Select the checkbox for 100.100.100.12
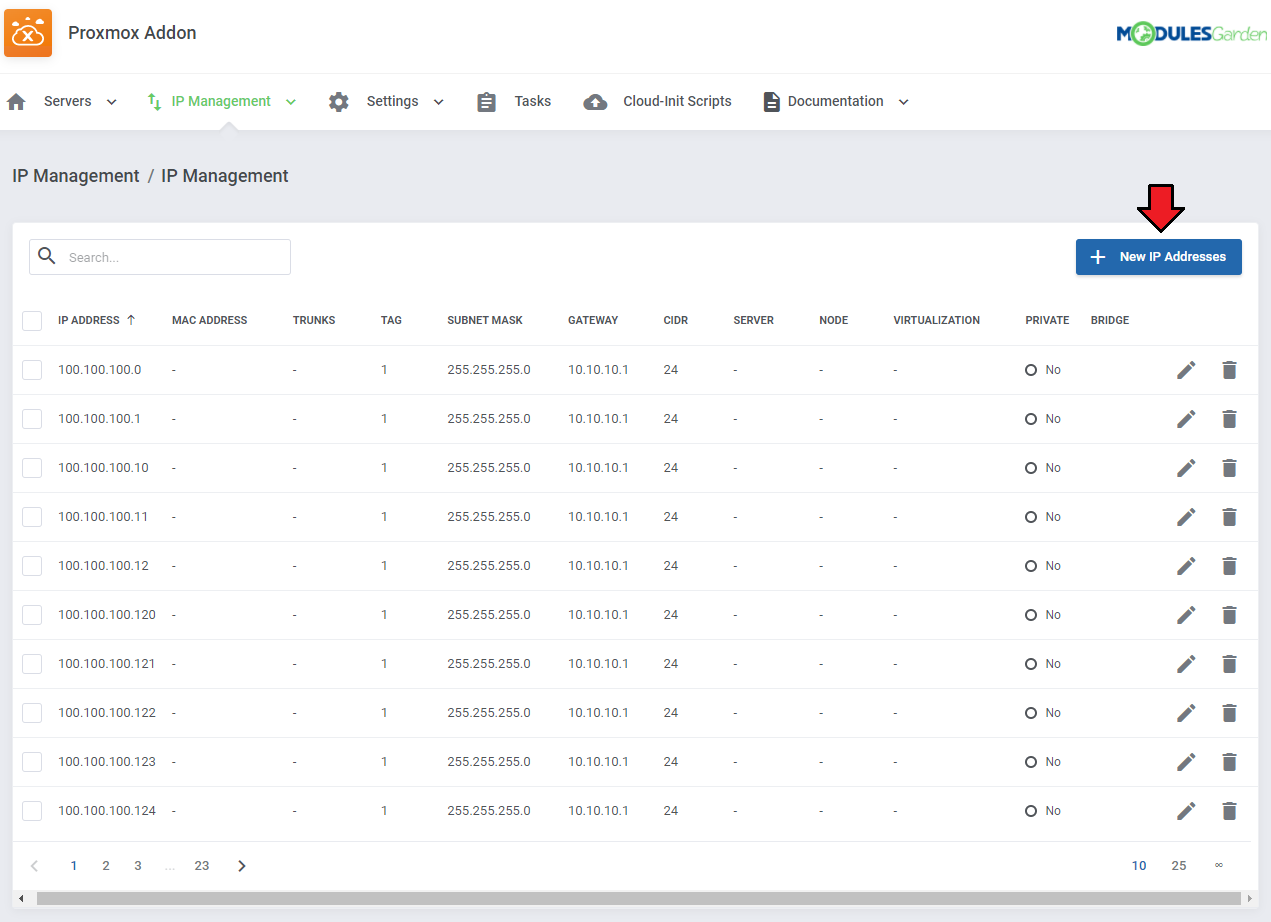 (x=32, y=566)
